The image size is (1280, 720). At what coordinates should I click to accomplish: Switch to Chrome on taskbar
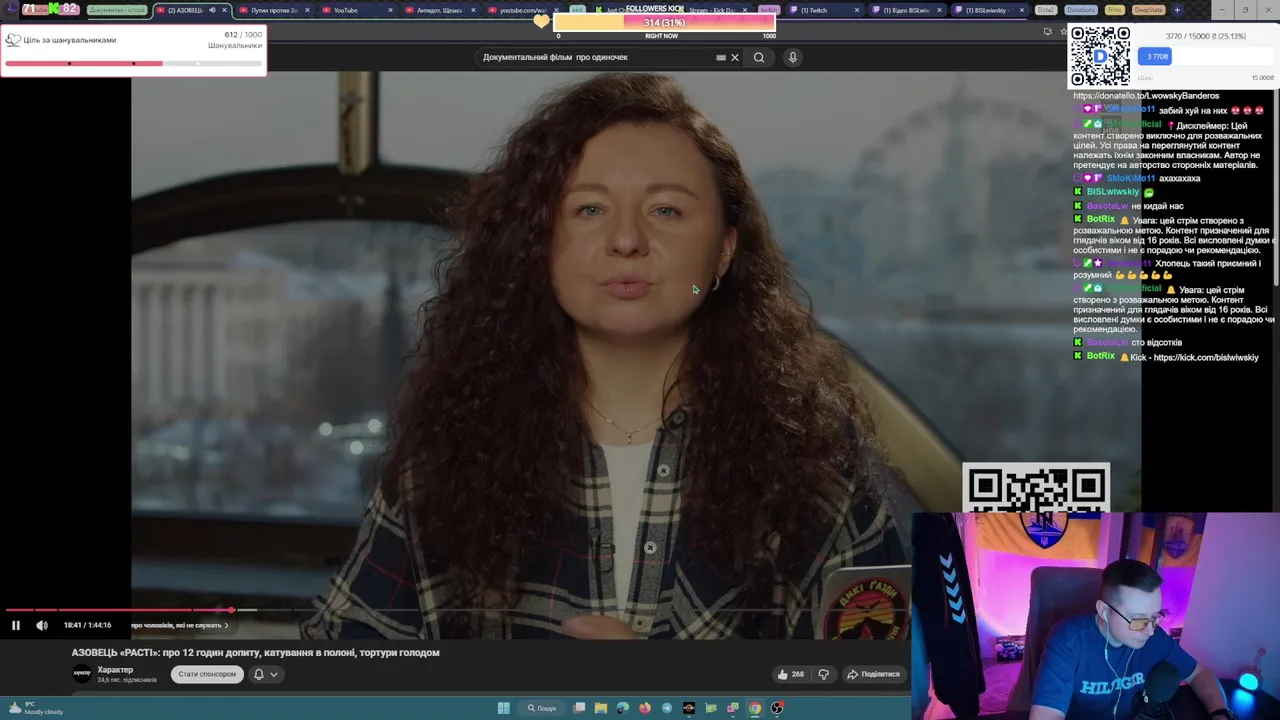(x=755, y=708)
